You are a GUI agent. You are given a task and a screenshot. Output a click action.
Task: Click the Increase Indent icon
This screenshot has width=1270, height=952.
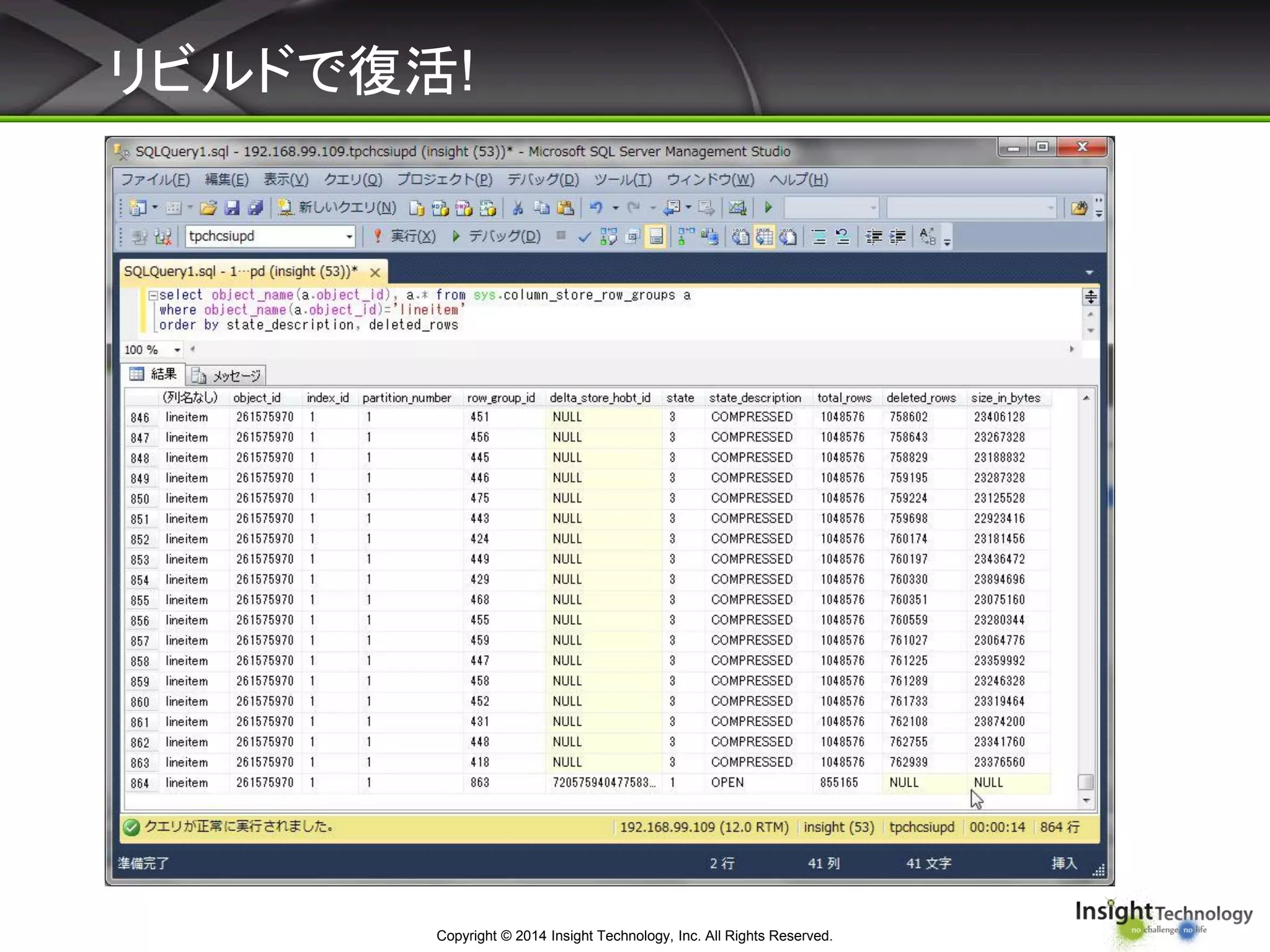click(x=897, y=237)
